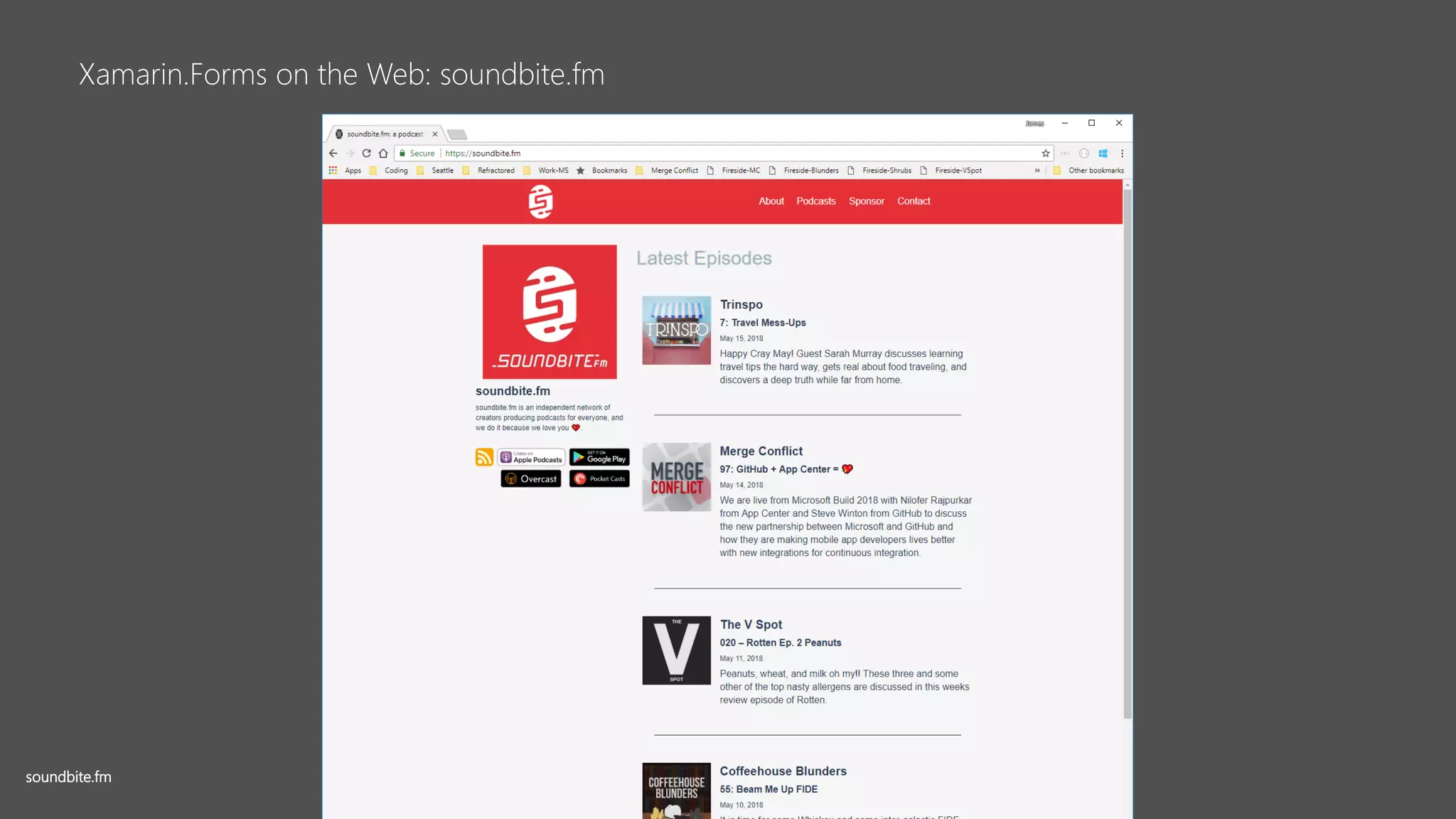Open Coffeehouse Blunders cover thumbnail
The height and width of the screenshot is (819, 1456).
677,791
